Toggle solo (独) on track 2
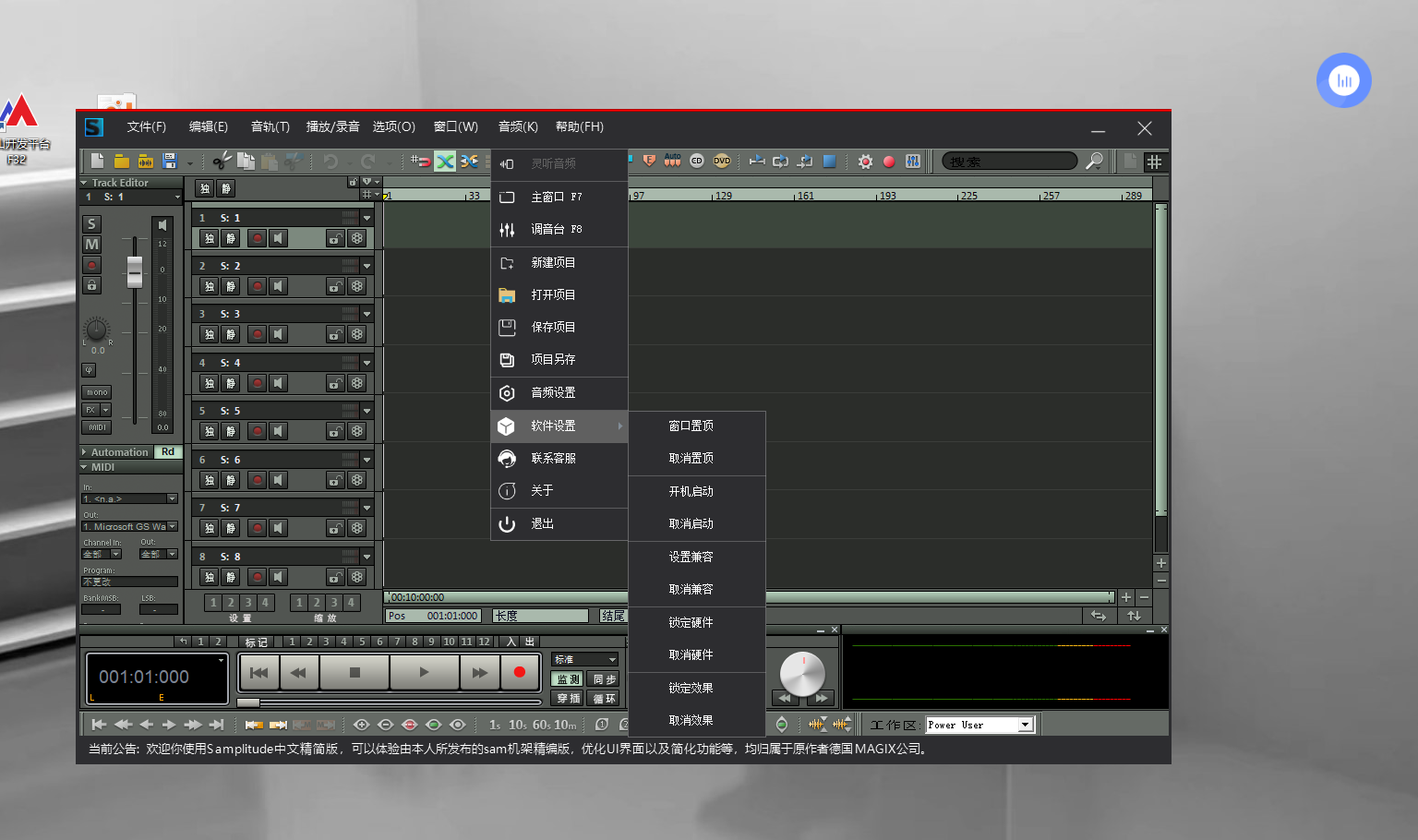This screenshot has height=840, width=1418. pyautogui.click(x=210, y=286)
